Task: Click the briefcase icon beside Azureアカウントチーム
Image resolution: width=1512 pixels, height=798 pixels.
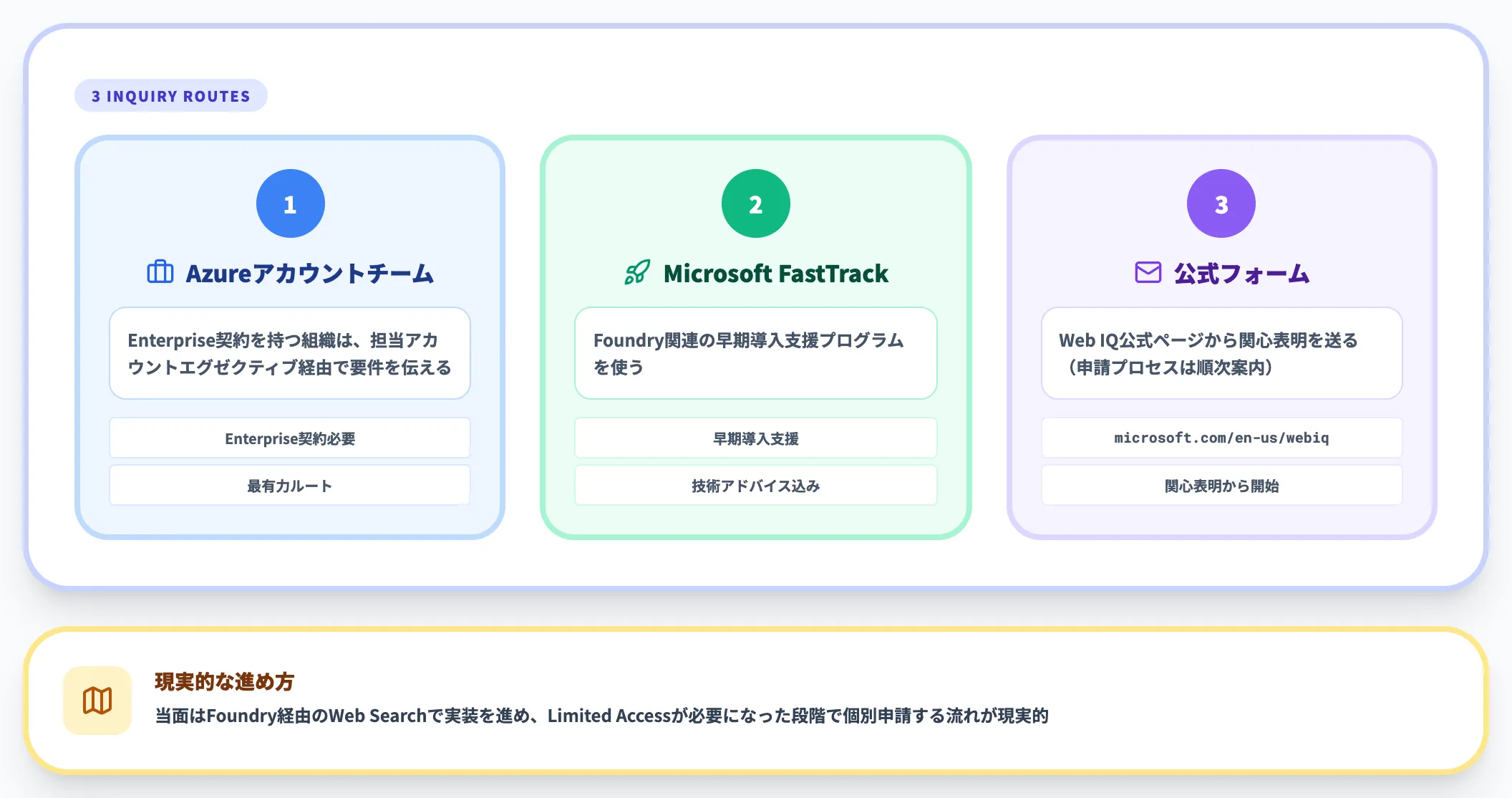Action: coord(160,272)
